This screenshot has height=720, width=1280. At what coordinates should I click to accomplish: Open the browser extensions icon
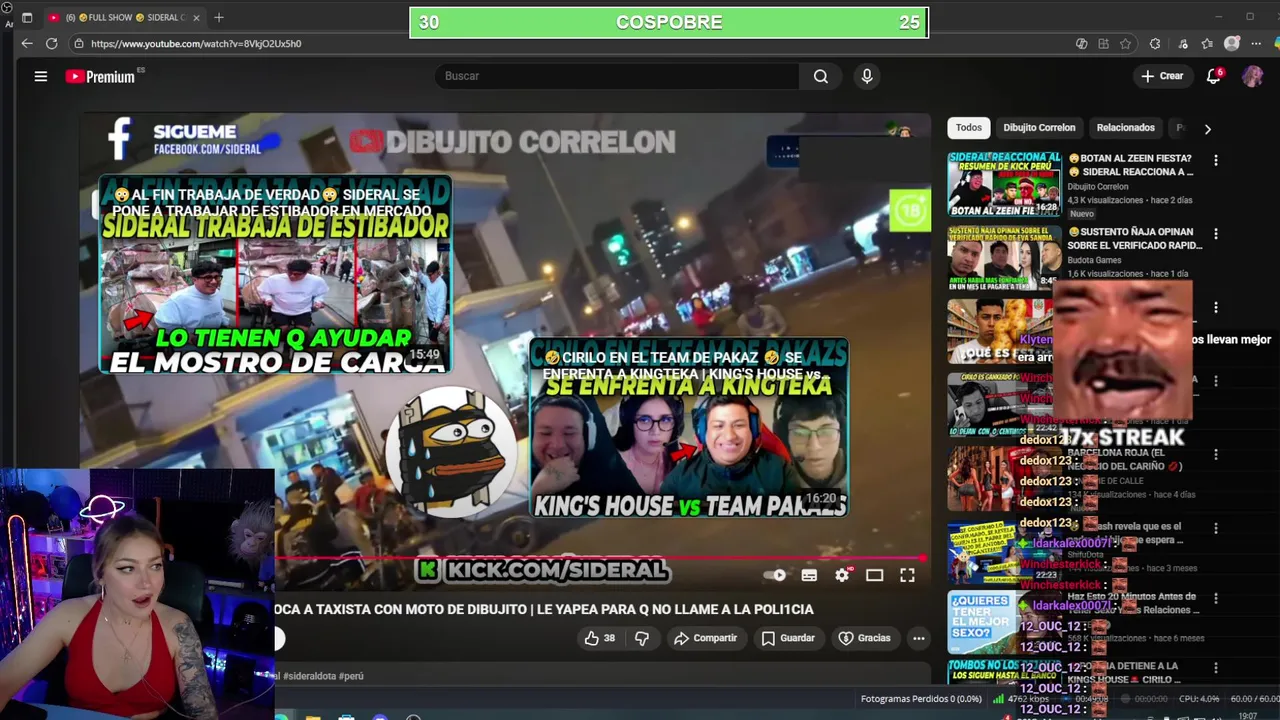1155,44
